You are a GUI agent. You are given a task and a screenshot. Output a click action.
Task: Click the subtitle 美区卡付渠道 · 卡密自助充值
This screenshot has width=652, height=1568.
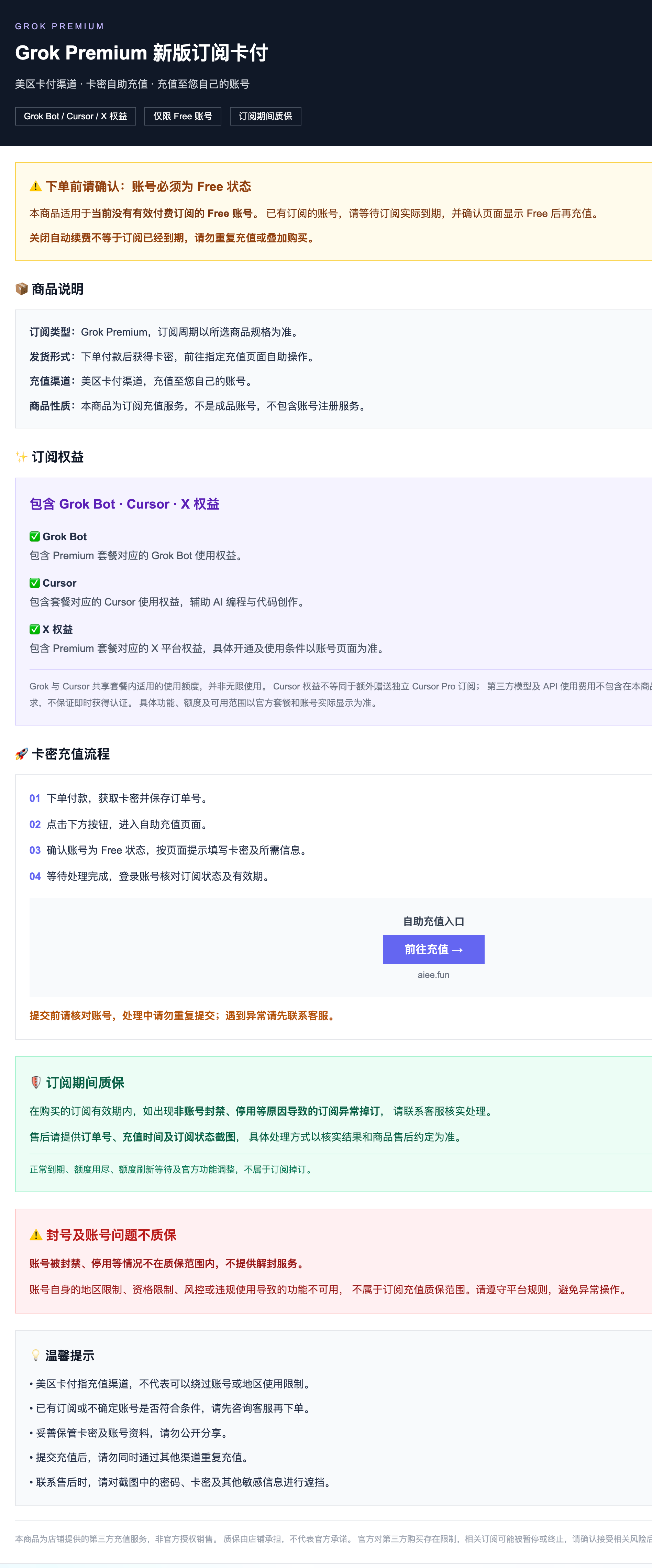click(132, 84)
